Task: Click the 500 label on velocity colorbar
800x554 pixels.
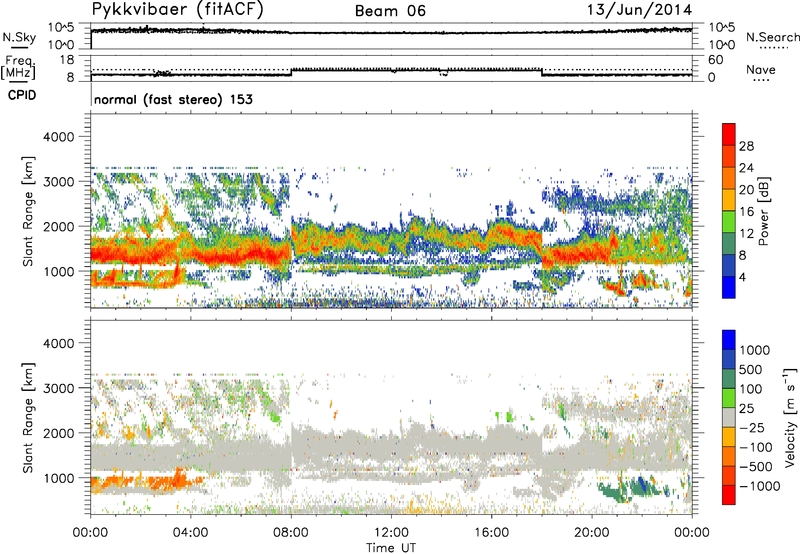Action: [751, 370]
